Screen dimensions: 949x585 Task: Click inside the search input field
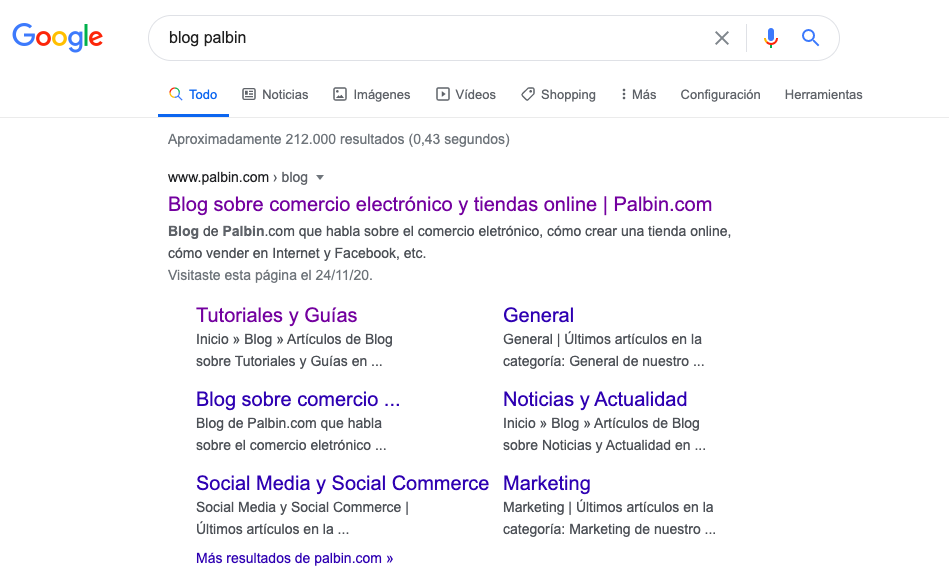430,38
